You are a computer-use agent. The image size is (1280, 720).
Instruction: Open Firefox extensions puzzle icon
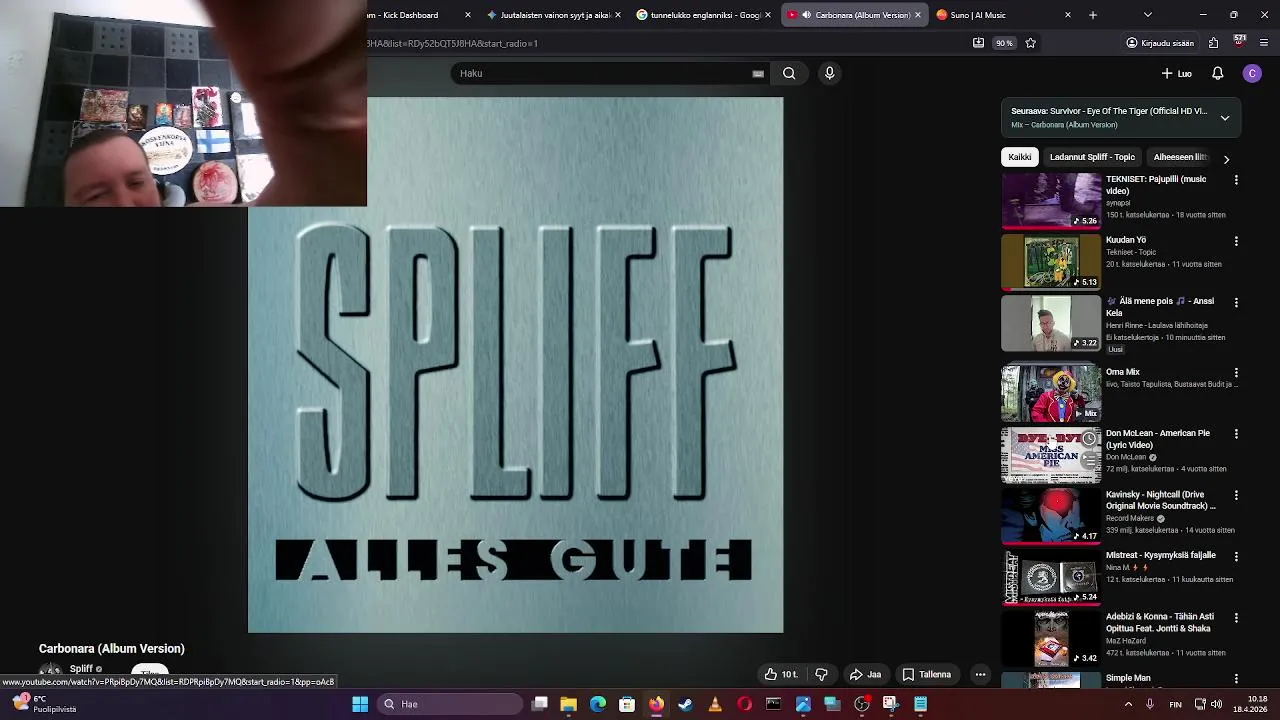(1213, 43)
